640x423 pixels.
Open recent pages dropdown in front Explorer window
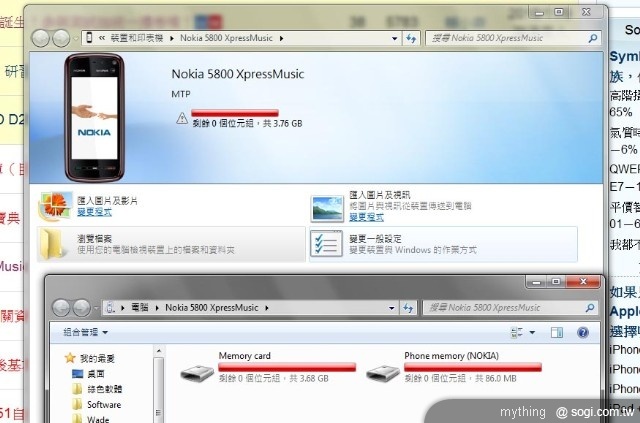pyautogui.click(x=97, y=308)
